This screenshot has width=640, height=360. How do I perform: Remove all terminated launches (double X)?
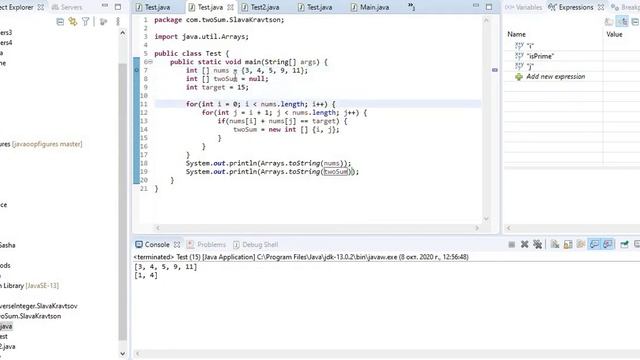[x=538, y=244]
